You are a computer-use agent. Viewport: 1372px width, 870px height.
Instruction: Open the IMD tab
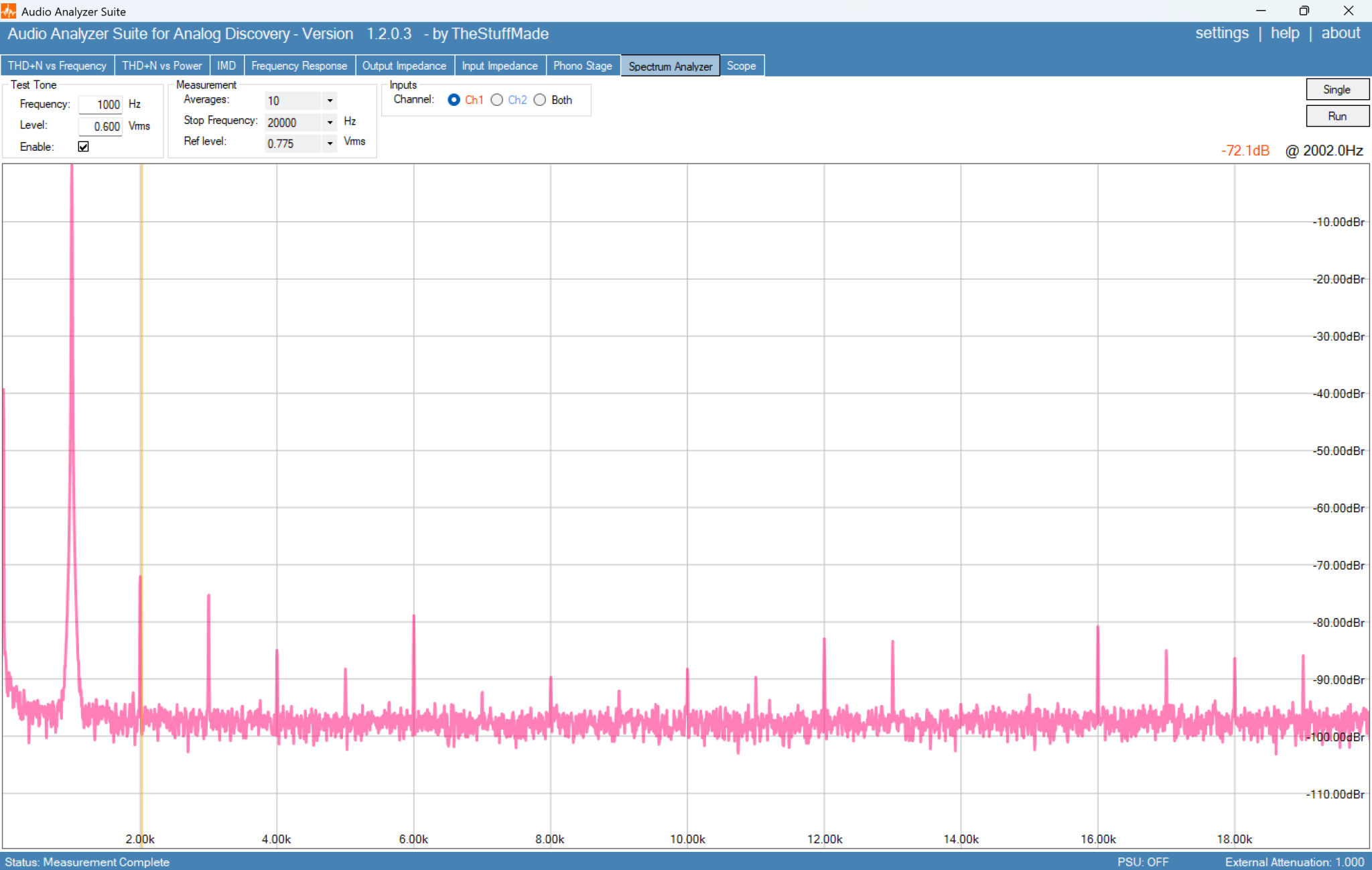pos(226,66)
